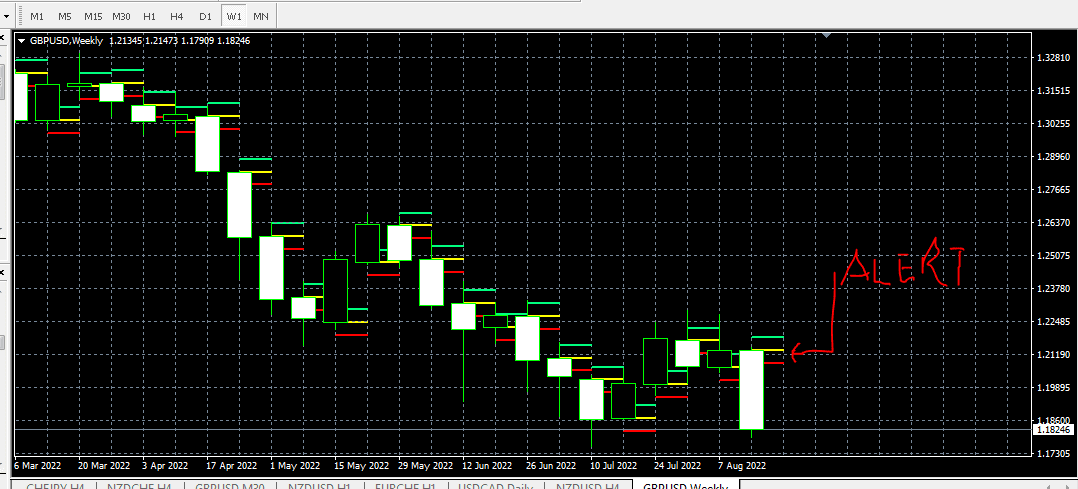Click the GBPUSD,Weekly chart title text
This screenshot has height=489, width=1078.
tap(67, 41)
